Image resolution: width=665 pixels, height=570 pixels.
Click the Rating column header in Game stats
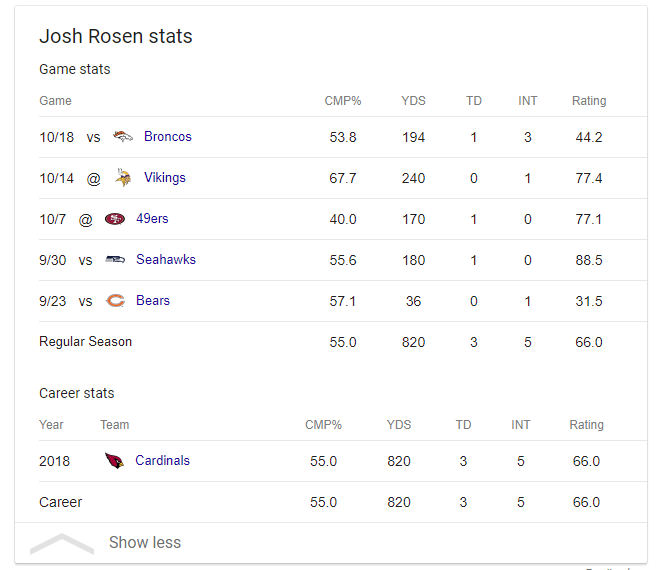589,101
